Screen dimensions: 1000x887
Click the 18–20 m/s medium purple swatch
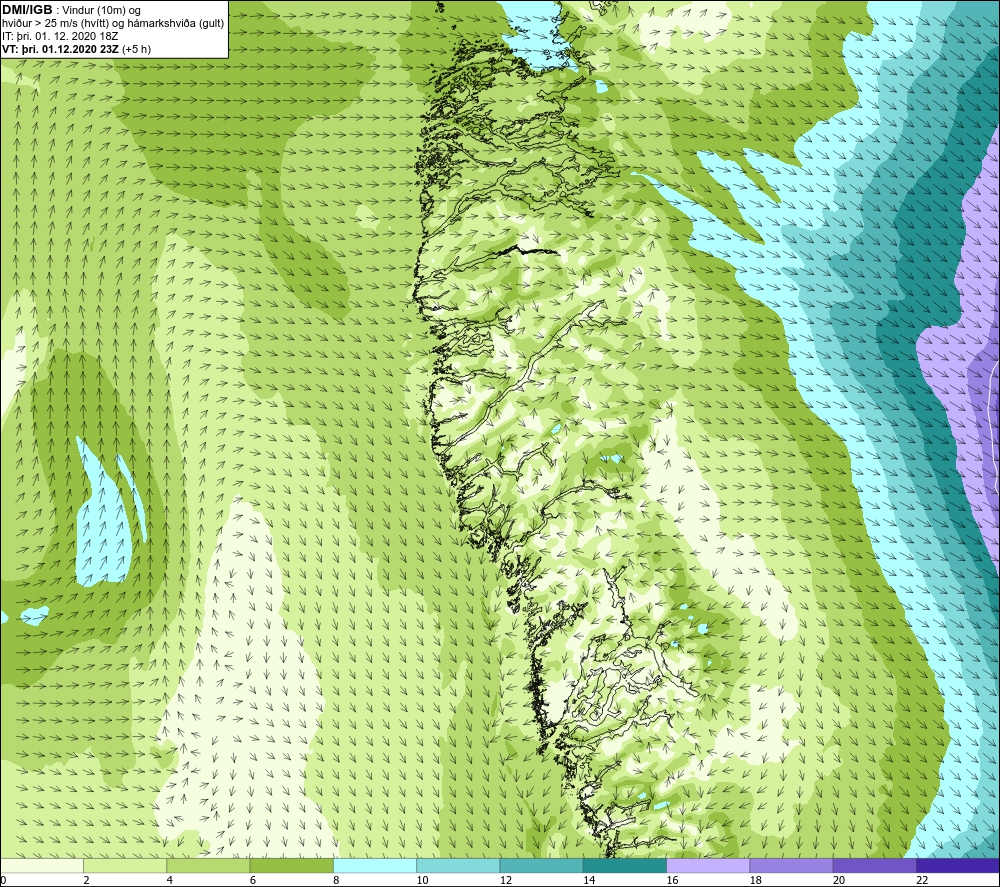[791, 865]
